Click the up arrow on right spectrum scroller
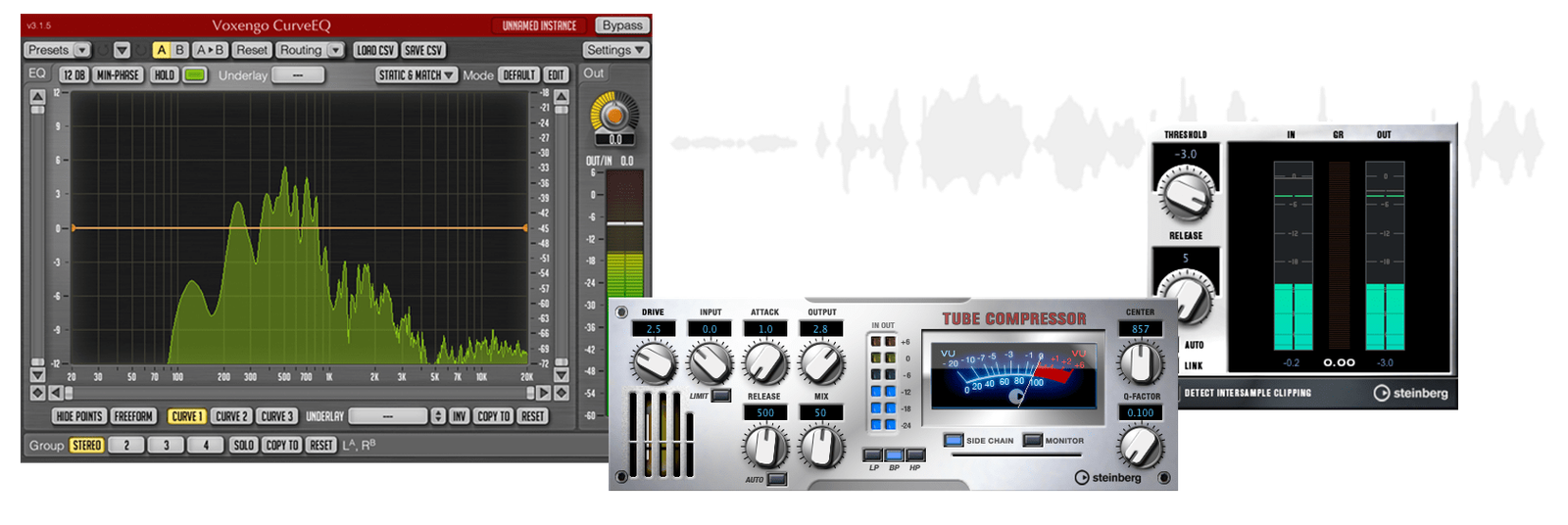Image resolution: width=1568 pixels, height=525 pixels. [x=562, y=96]
